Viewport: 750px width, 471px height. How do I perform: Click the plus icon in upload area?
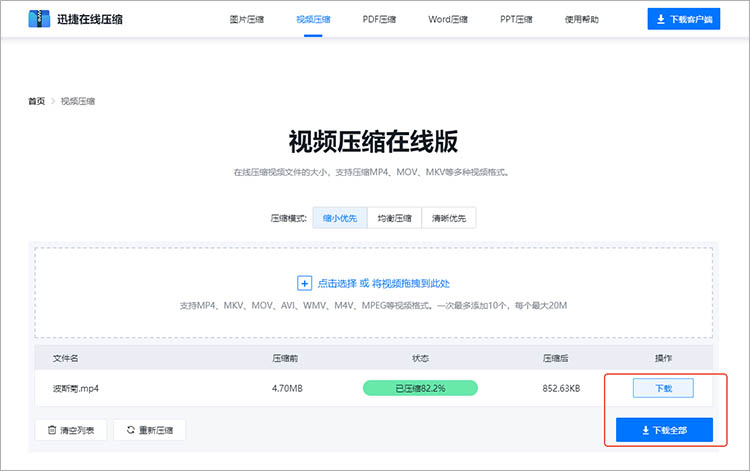(x=304, y=283)
